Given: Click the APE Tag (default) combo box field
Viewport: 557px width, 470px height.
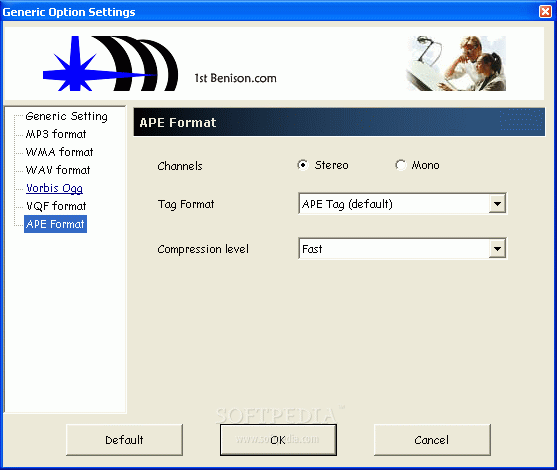Looking at the screenshot, I should click(402, 204).
